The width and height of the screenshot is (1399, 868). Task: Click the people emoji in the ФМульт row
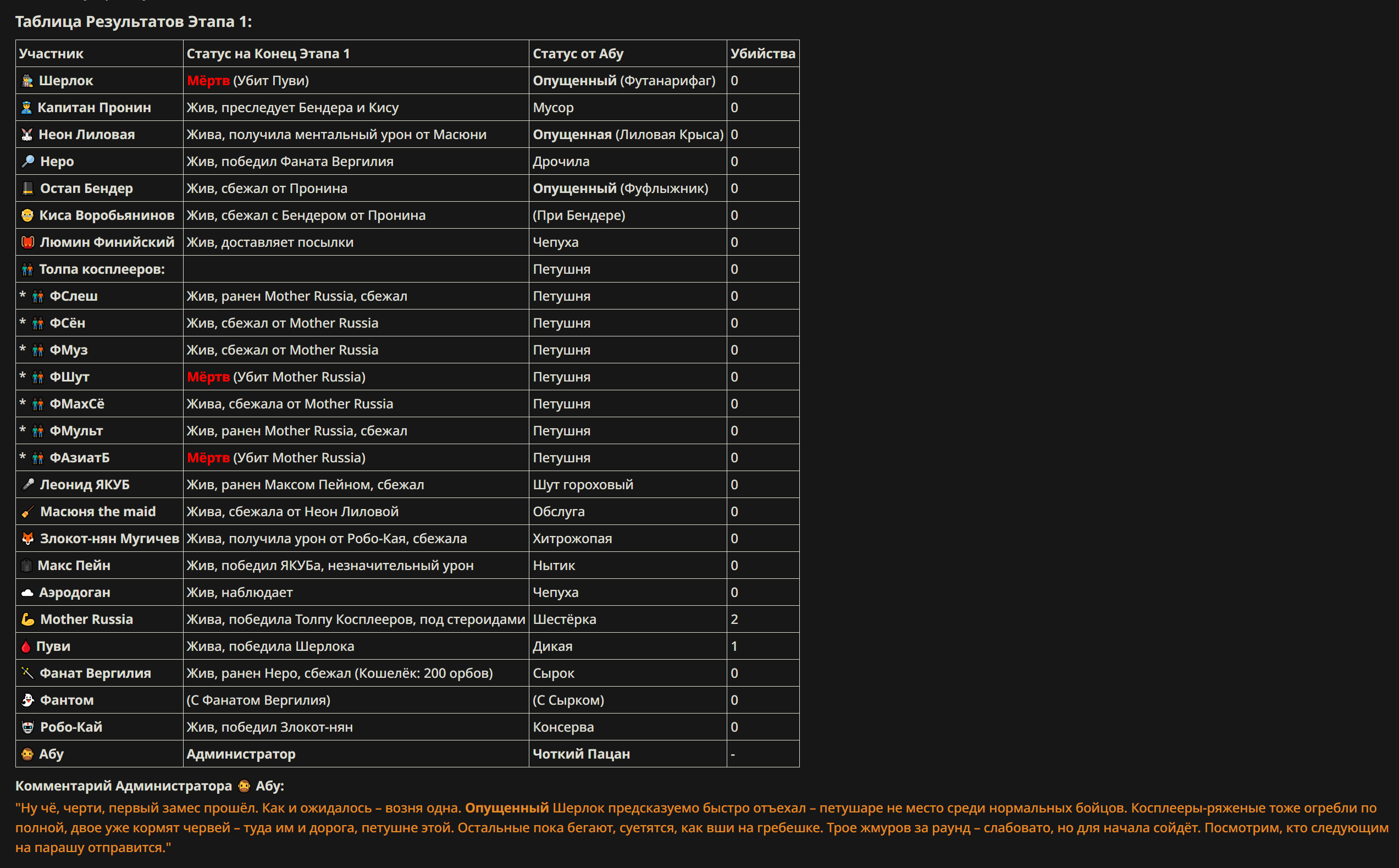click(38, 431)
